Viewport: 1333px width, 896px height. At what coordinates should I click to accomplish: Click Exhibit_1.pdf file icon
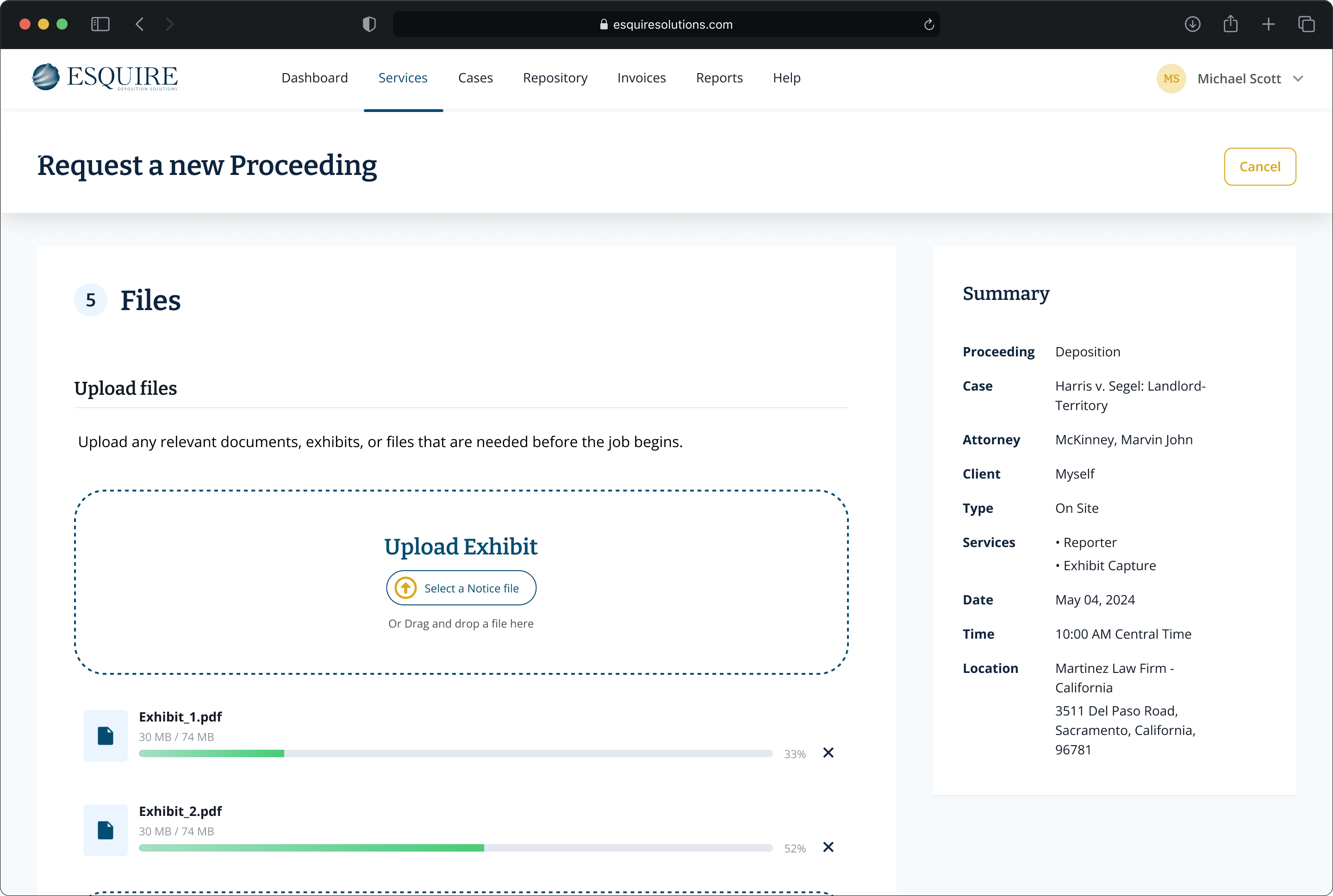click(x=106, y=735)
